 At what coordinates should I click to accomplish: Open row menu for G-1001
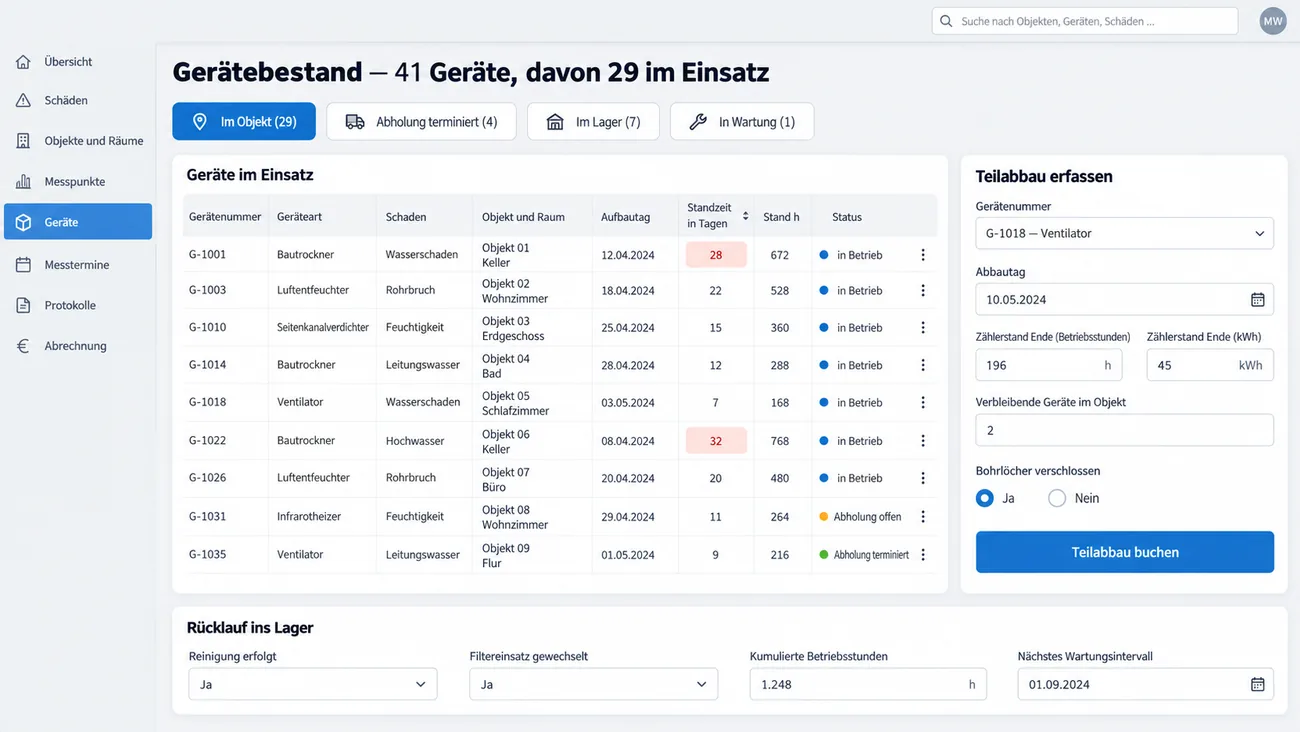click(923, 255)
